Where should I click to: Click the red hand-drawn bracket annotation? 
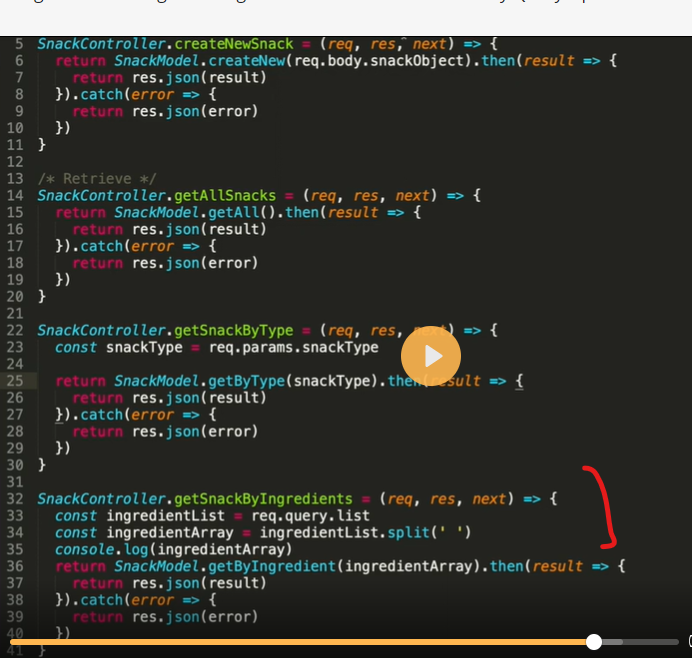click(605, 507)
